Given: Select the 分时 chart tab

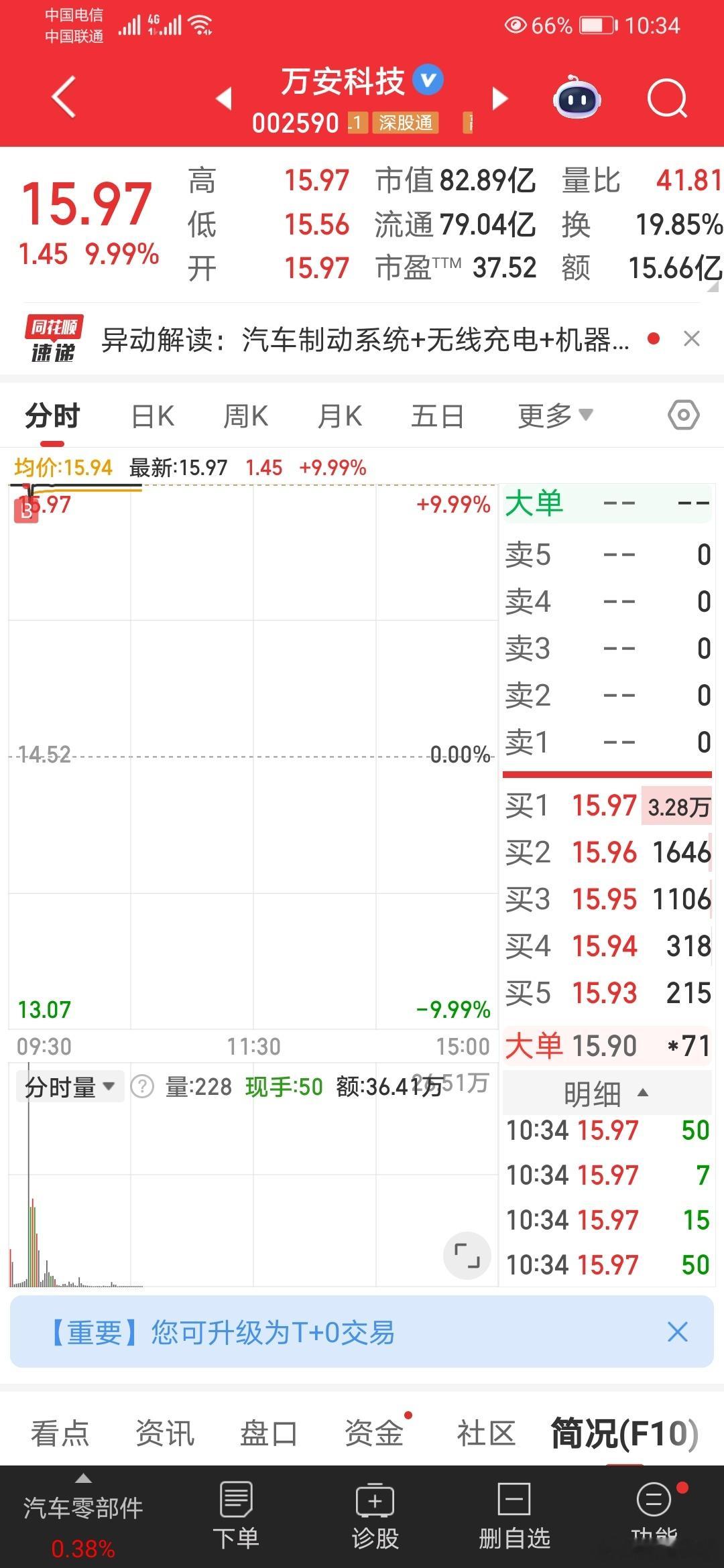Looking at the screenshot, I should [x=52, y=416].
